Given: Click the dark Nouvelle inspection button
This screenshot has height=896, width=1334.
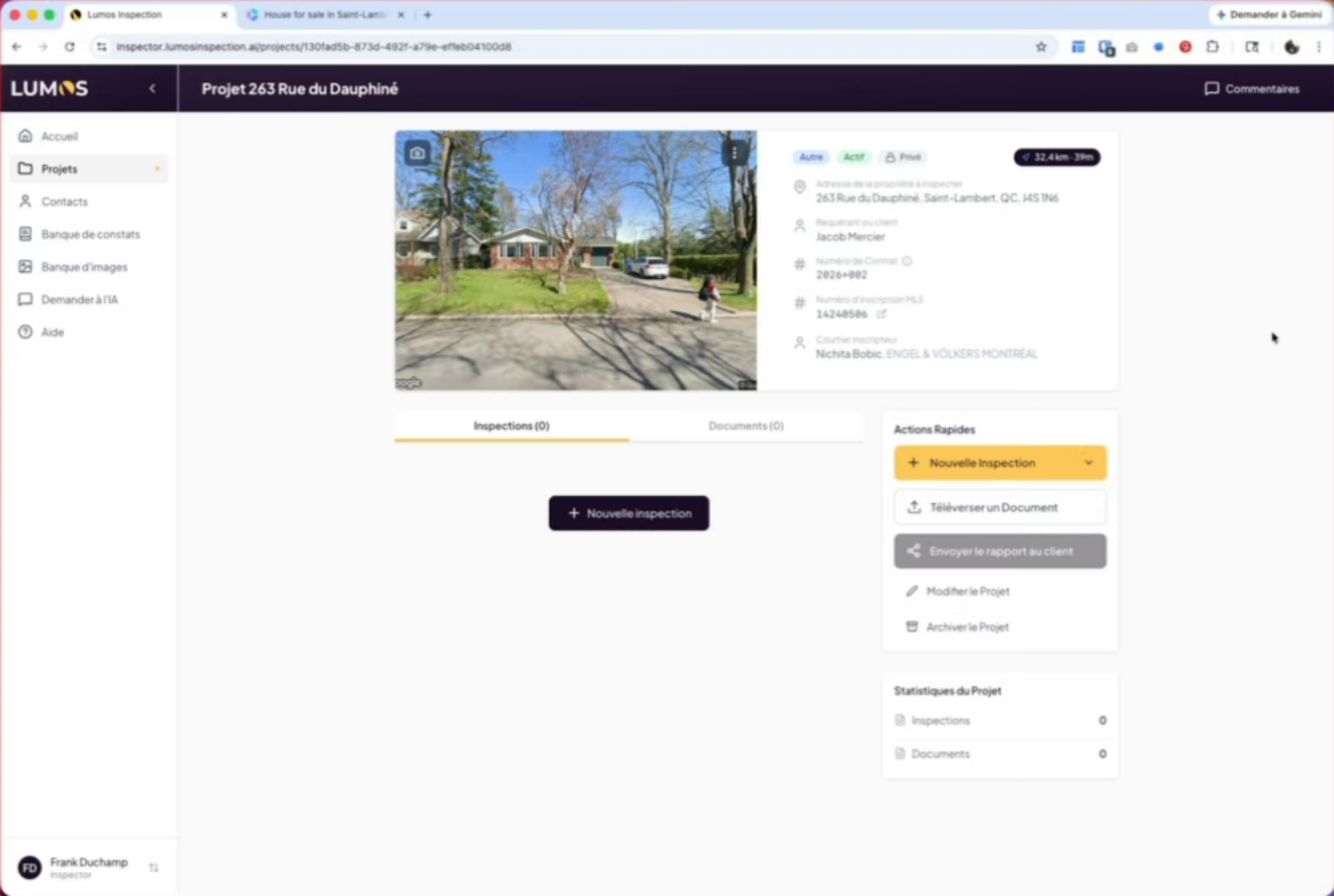Looking at the screenshot, I should pyautogui.click(x=629, y=514).
